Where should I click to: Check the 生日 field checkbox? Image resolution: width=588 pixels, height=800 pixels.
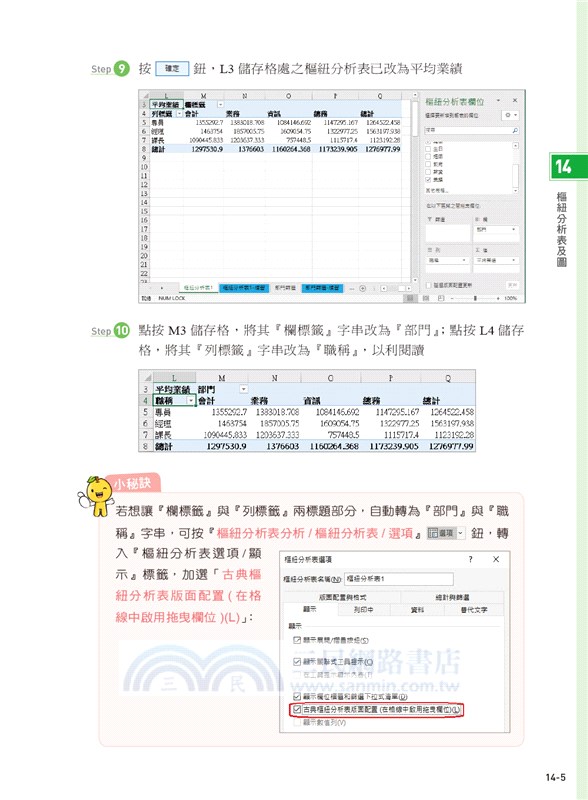[x=428, y=149]
